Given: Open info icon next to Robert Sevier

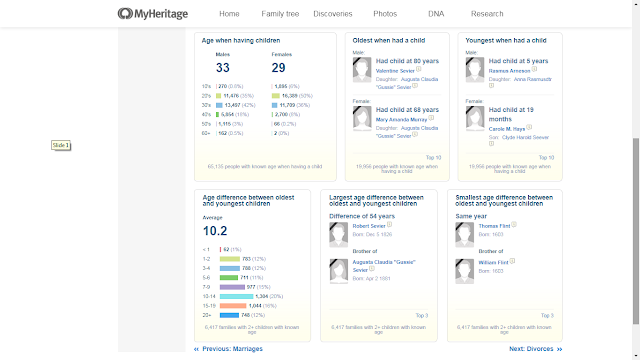Looking at the screenshot, I should click(389, 225).
